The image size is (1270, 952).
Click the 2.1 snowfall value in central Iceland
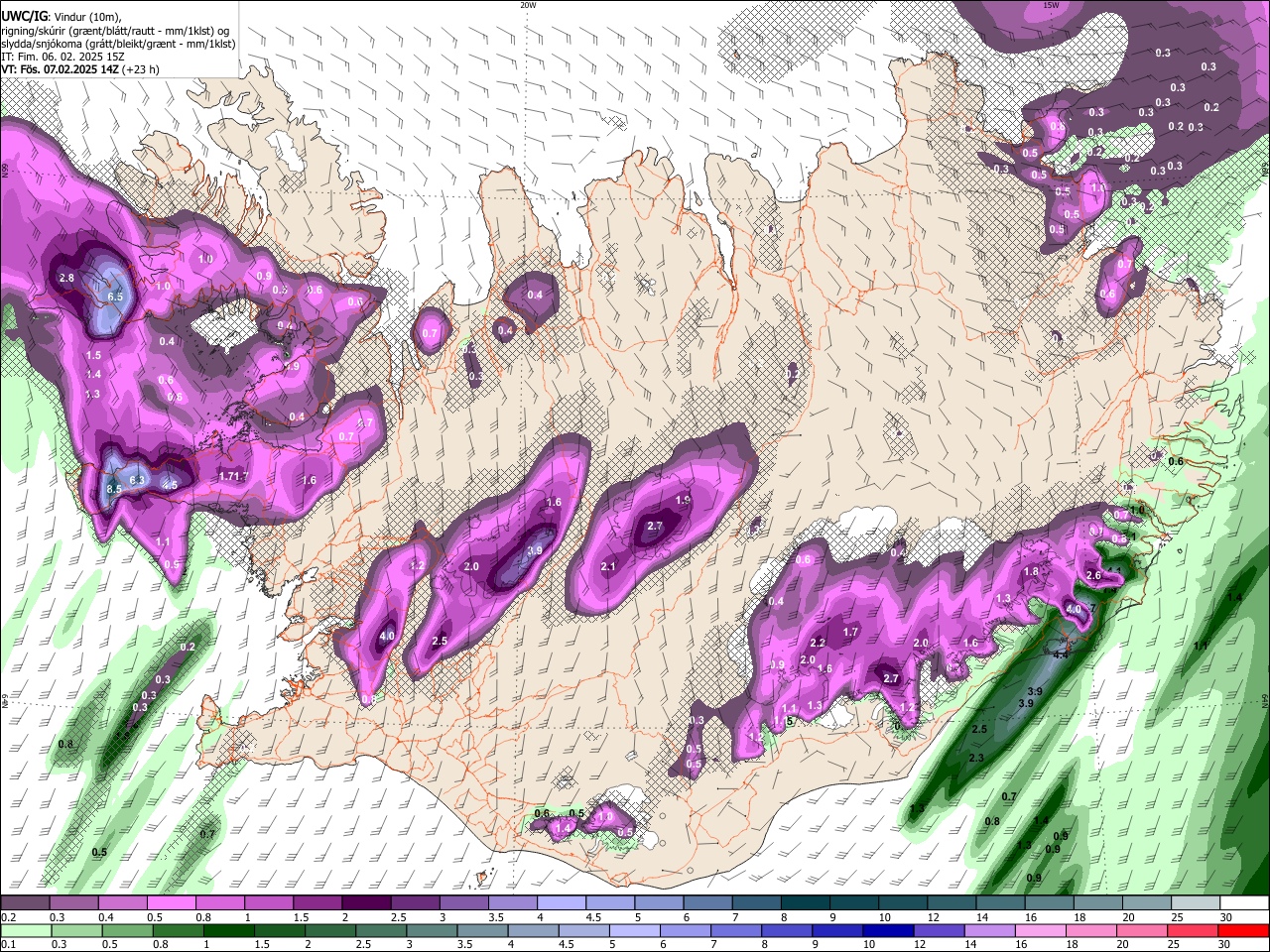tap(609, 567)
